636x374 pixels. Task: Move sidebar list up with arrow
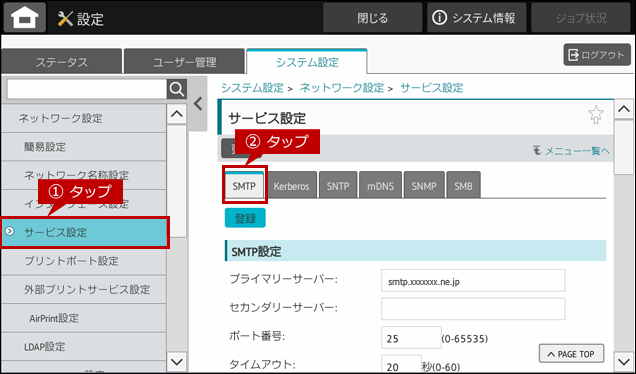[177, 114]
